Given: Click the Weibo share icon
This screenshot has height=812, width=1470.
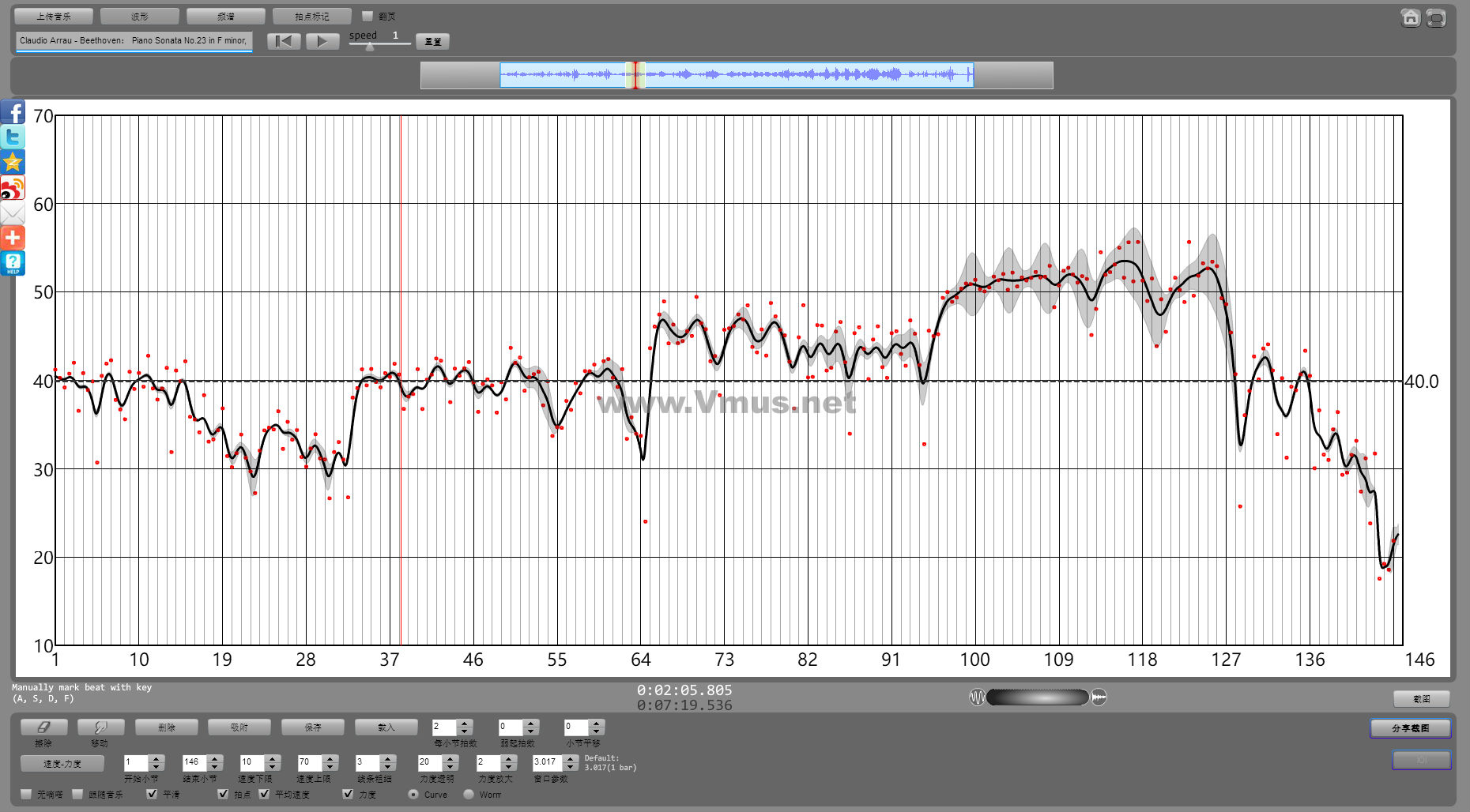Looking at the screenshot, I should (13, 188).
